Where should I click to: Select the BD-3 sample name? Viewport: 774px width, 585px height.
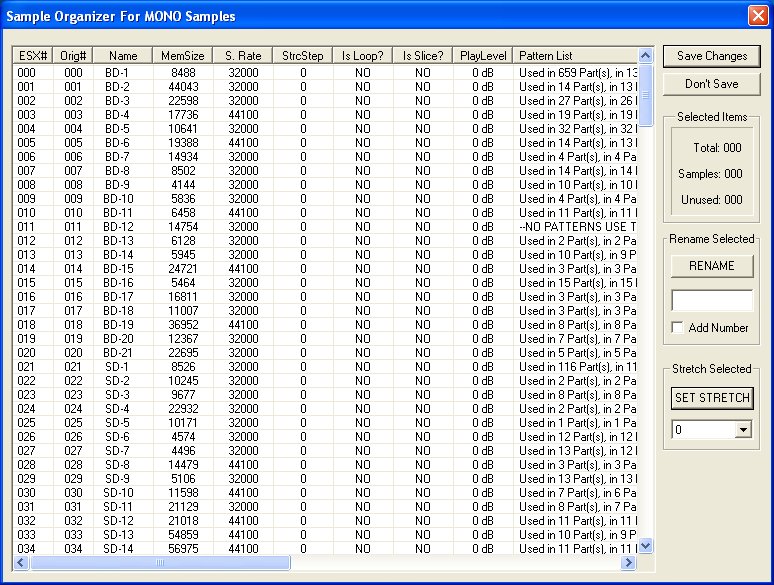(117, 101)
